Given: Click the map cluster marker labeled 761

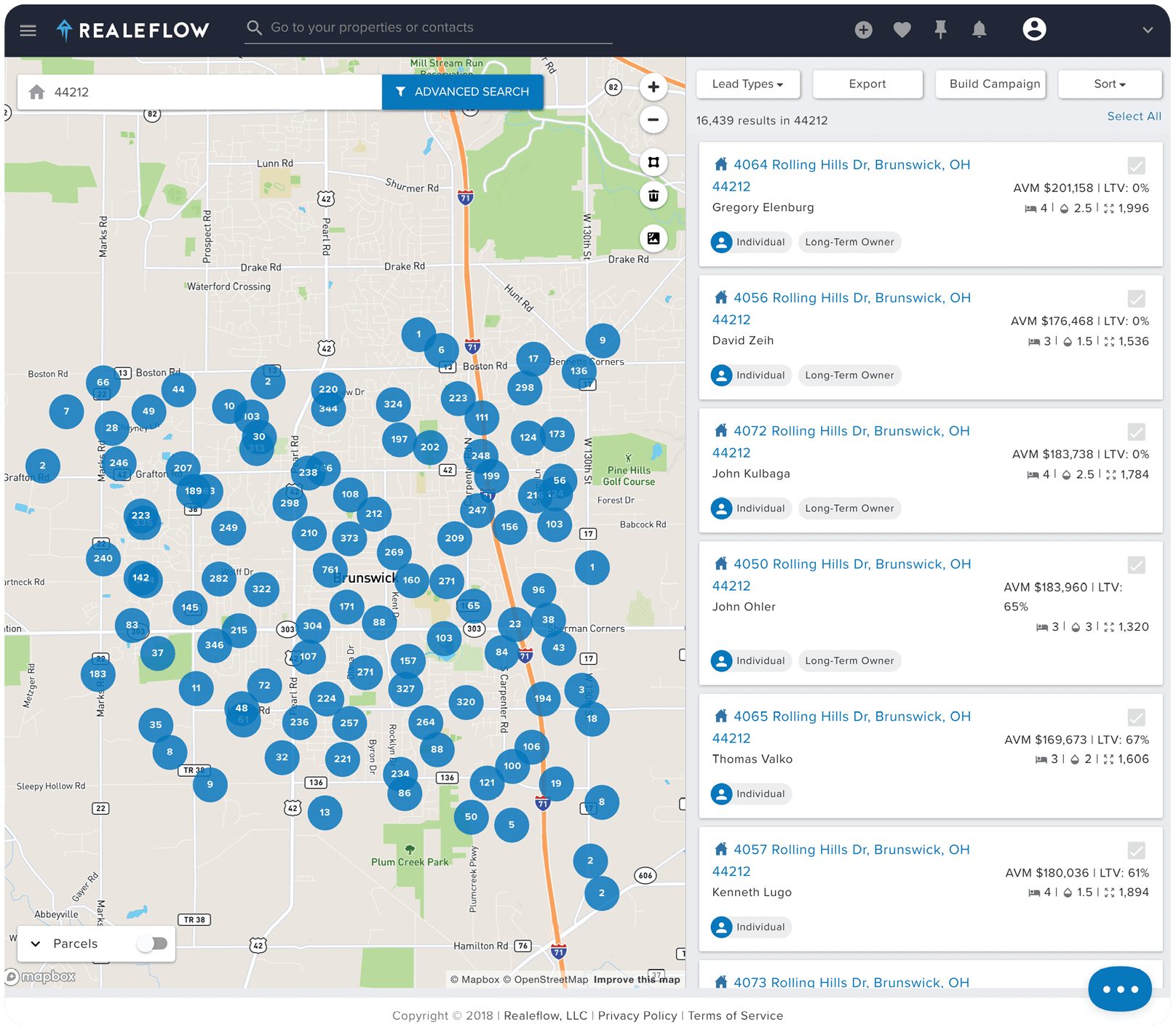Looking at the screenshot, I should click(x=330, y=570).
